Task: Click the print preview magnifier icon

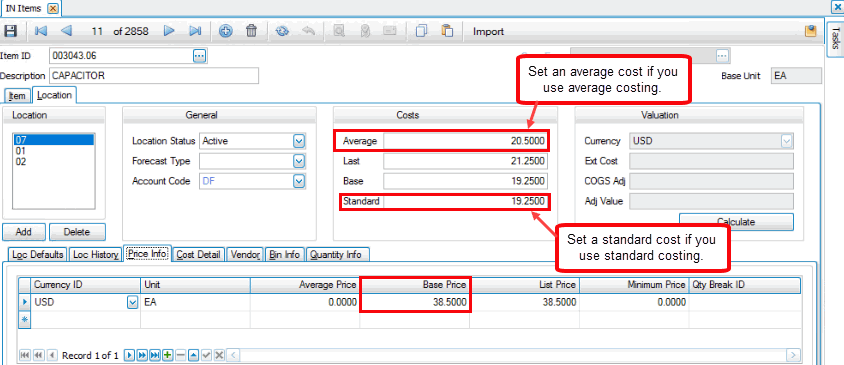Action: 339,31
